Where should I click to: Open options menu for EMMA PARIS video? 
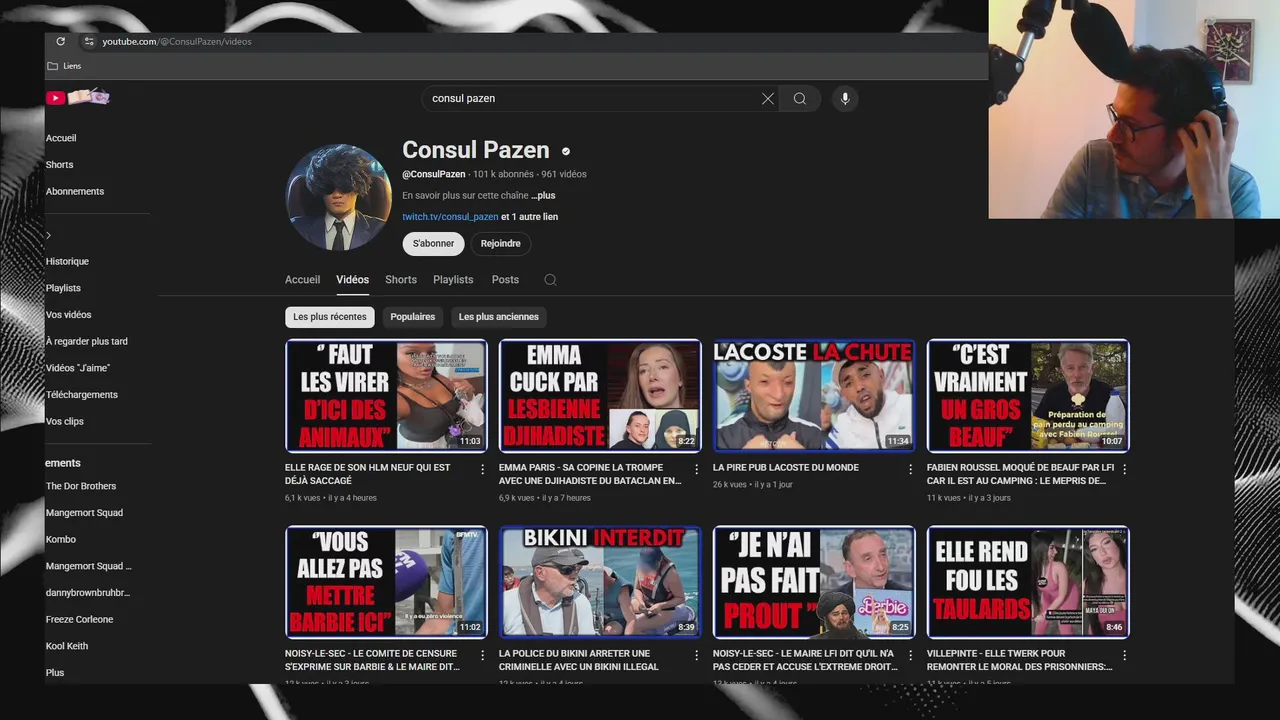[696, 469]
